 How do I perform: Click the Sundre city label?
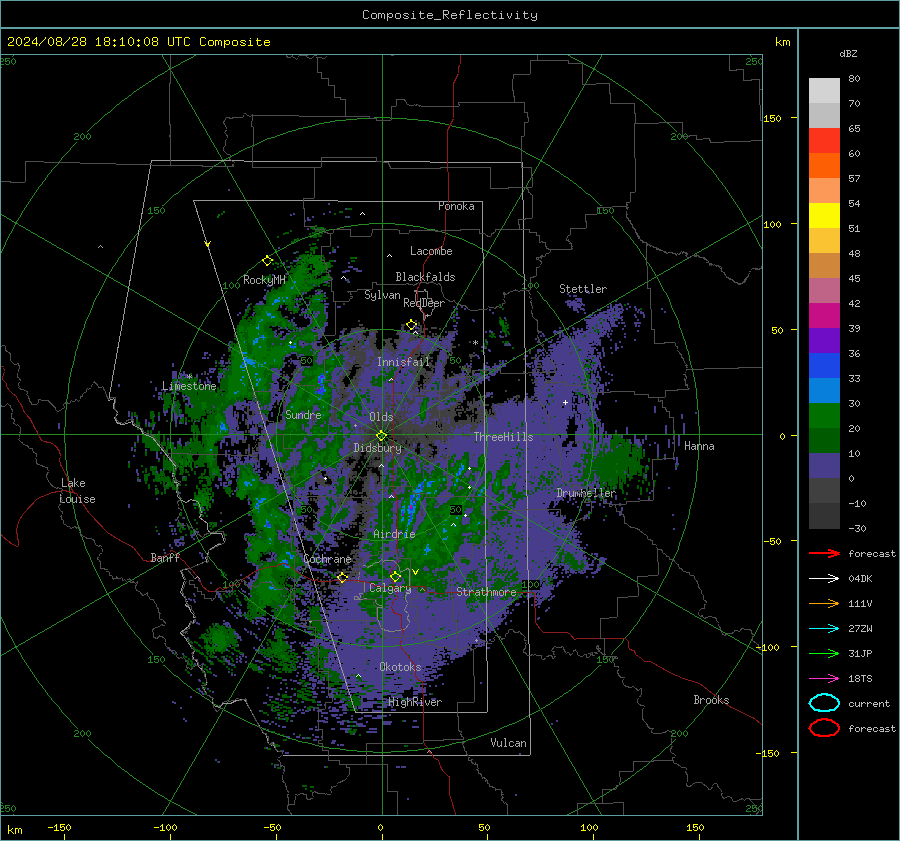(304, 414)
